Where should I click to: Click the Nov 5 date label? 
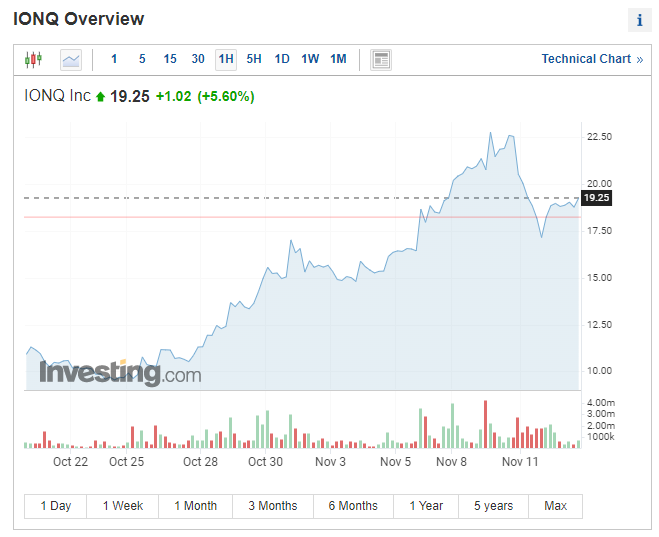(x=395, y=462)
